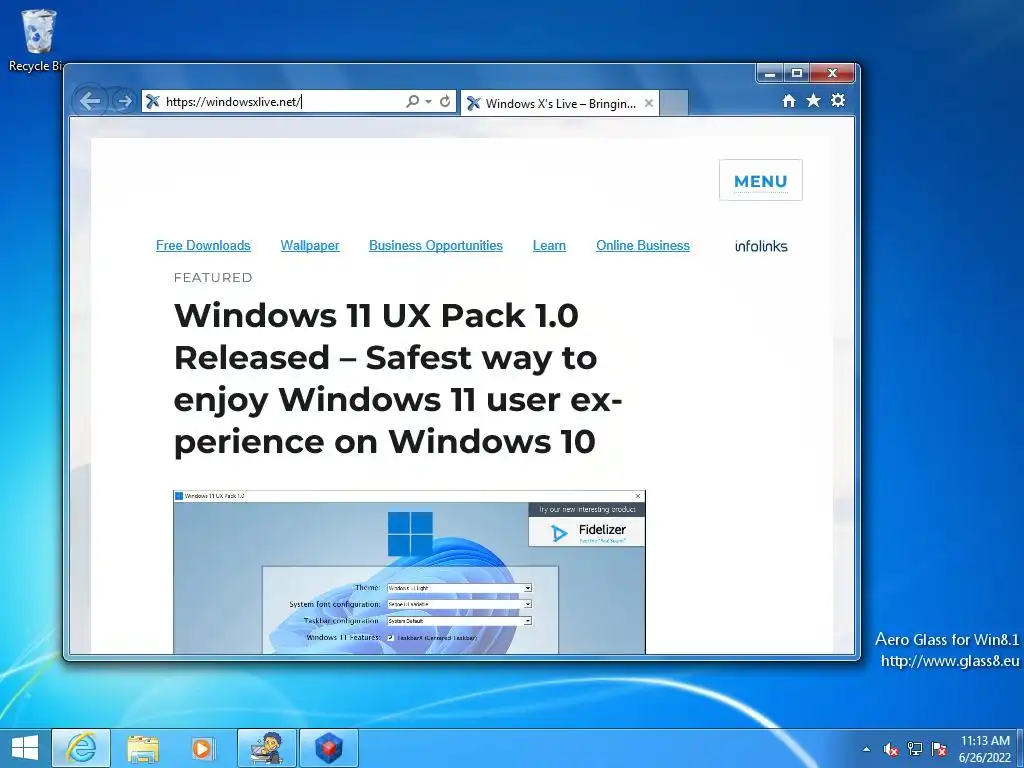The width and height of the screenshot is (1024, 768).
Task: Follow the Free Downloads link
Action: 203,246
